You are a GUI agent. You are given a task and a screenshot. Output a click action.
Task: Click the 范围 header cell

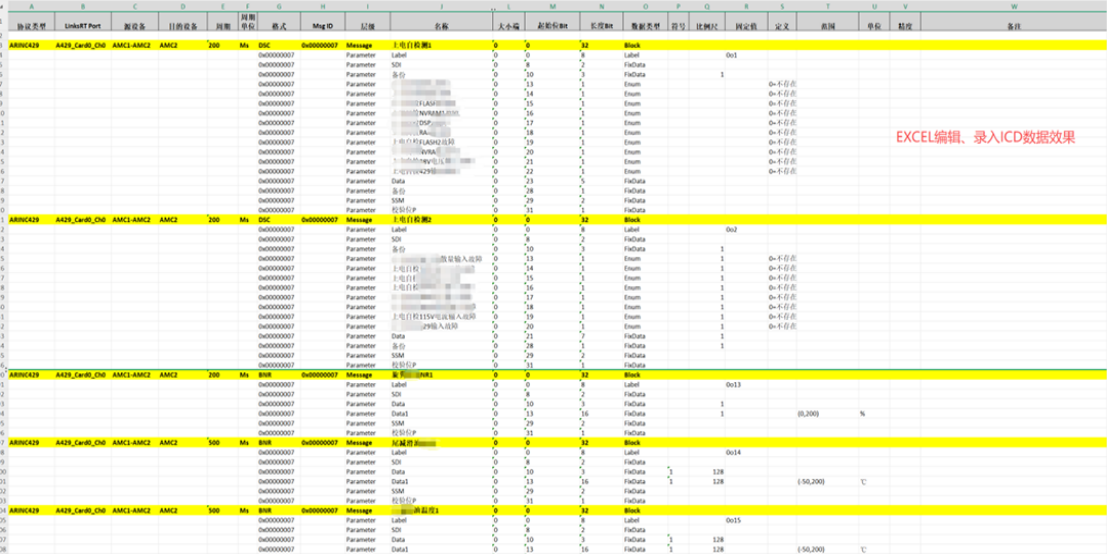point(828,21)
